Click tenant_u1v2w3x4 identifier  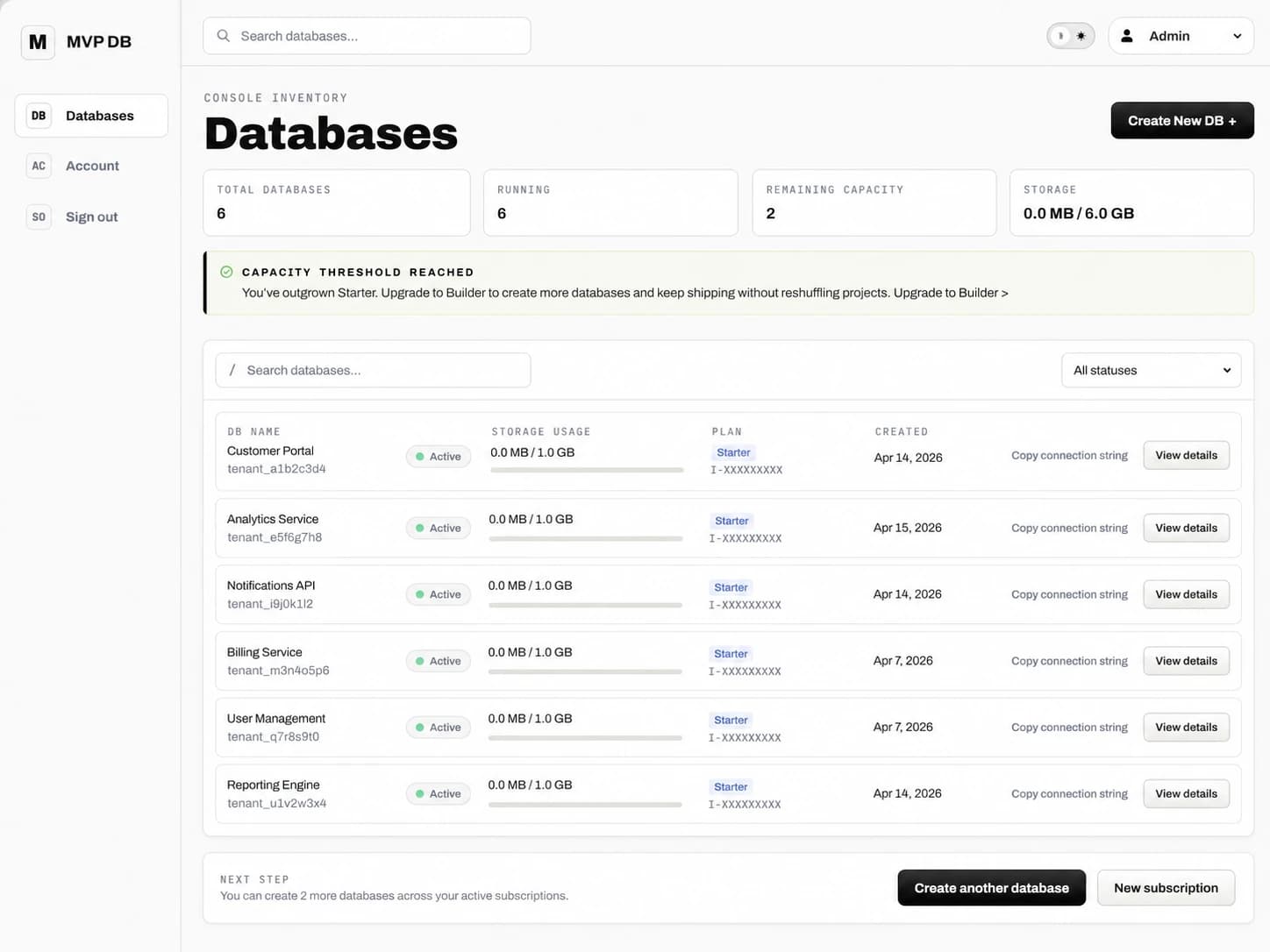[x=277, y=803]
